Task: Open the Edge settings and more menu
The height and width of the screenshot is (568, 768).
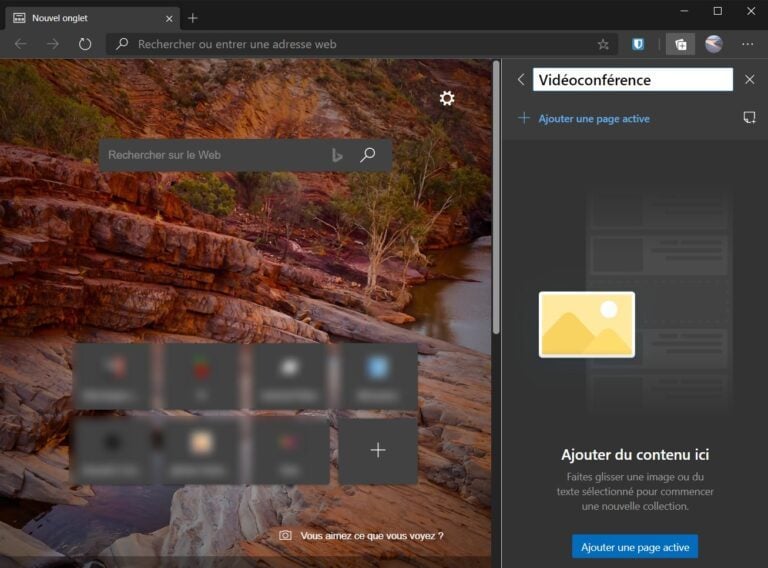Action: (x=747, y=45)
